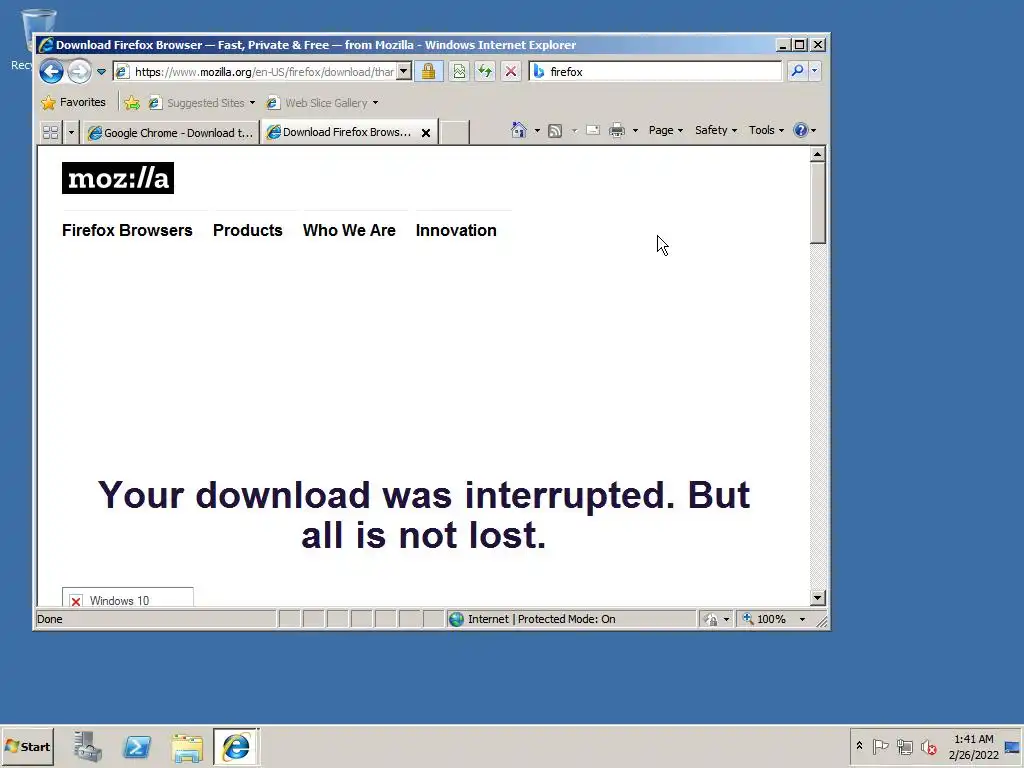This screenshot has width=1024, height=768.
Task: Add to Favorites Bar star icon
Action: [x=132, y=103]
